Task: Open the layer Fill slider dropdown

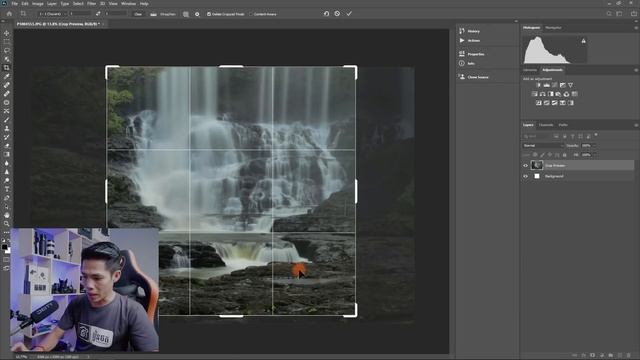Action: click(x=594, y=155)
